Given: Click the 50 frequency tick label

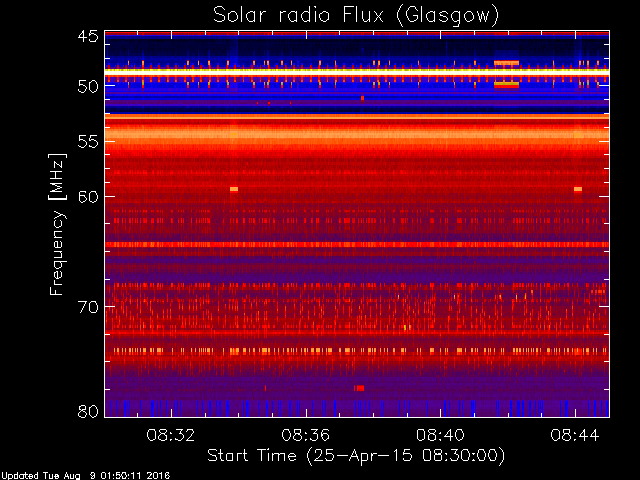Looking at the screenshot, I should [88, 86].
